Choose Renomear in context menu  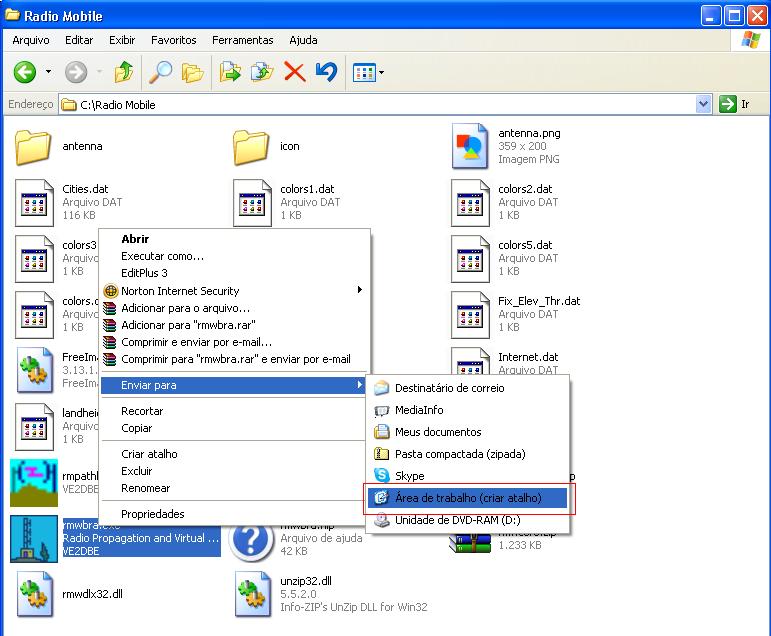pyautogui.click(x=233, y=488)
